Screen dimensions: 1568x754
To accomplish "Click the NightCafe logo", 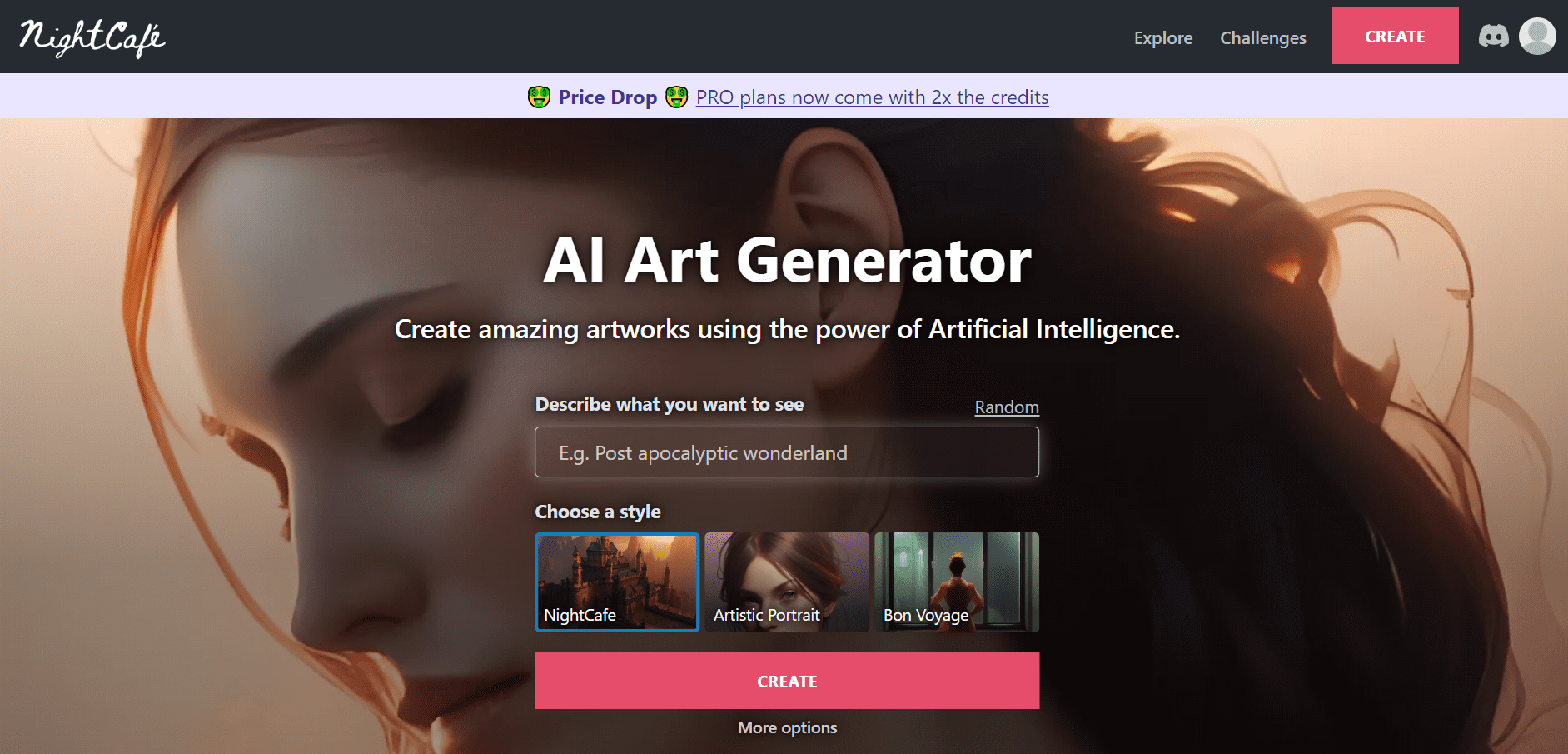I will pos(92,38).
